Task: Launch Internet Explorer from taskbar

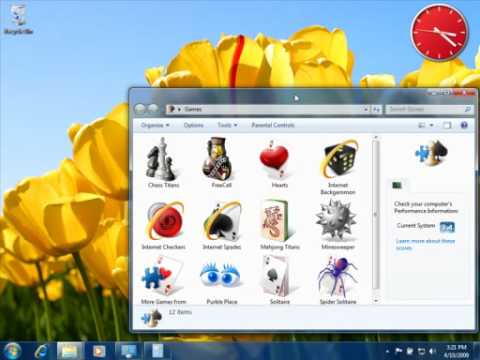Action: [41, 351]
